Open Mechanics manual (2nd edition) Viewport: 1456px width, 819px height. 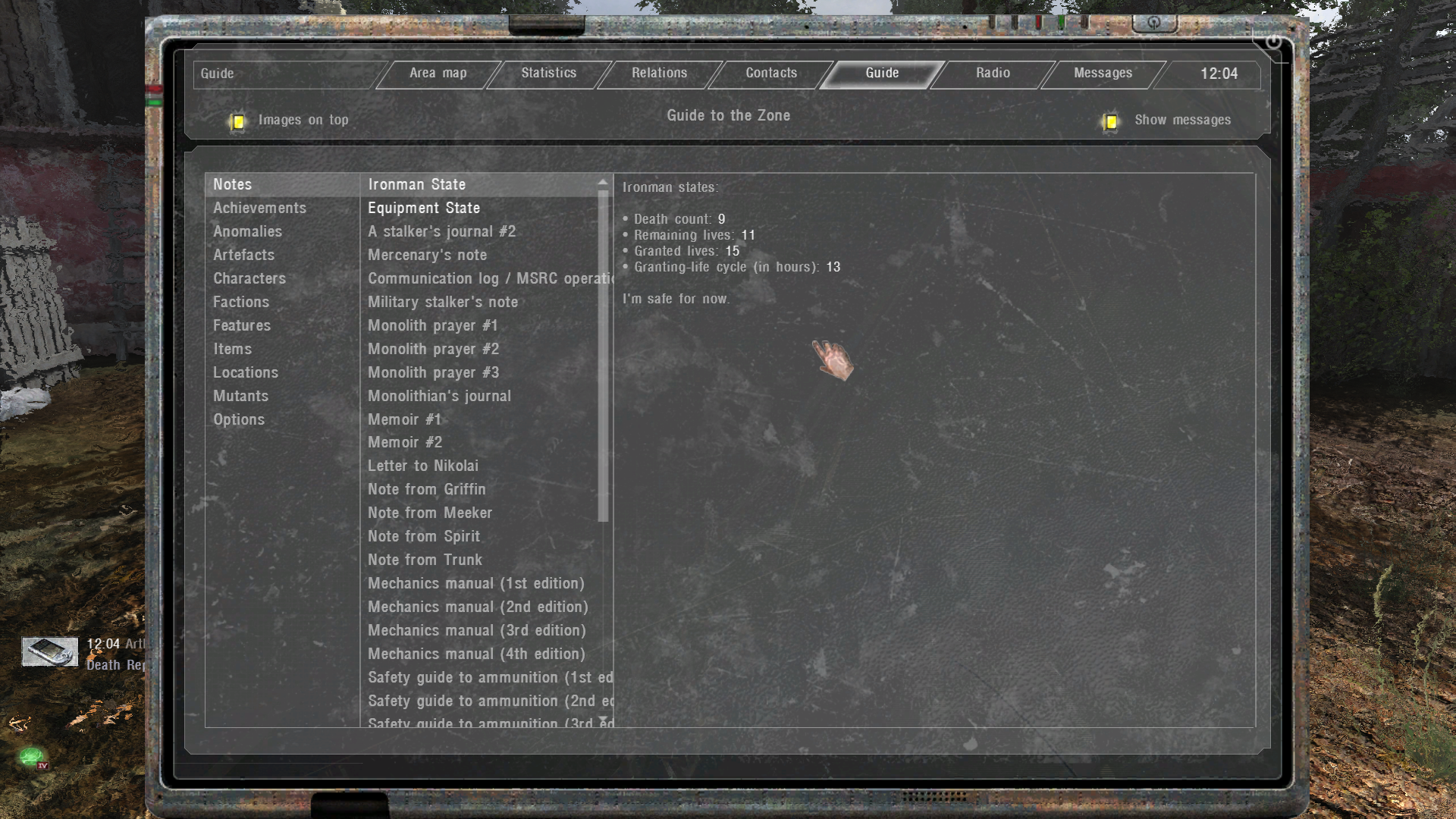pyautogui.click(x=479, y=607)
